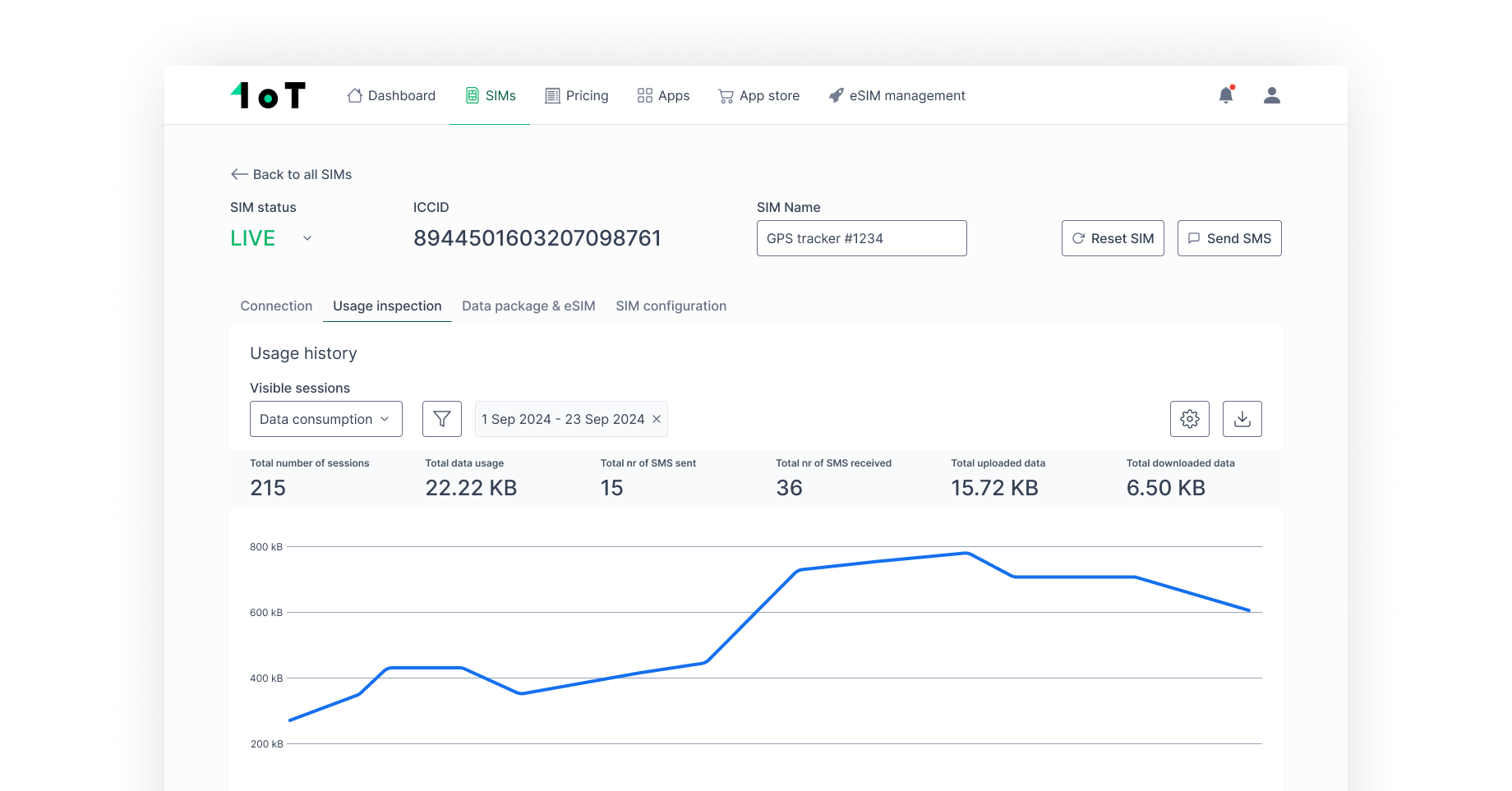Image resolution: width=1512 pixels, height=791 pixels.
Task: Switch to the Connection tab
Action: [x=276, y=306]
